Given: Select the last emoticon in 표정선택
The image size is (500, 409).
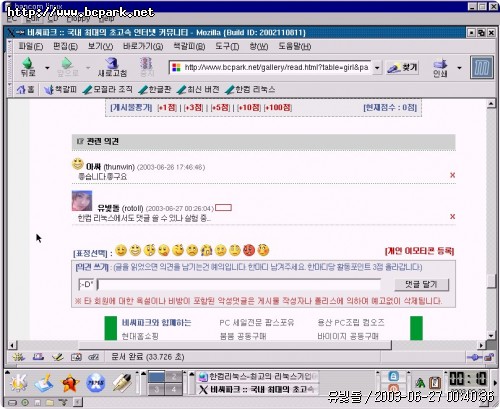Looking at the screenshot, I should coord(263,250).
